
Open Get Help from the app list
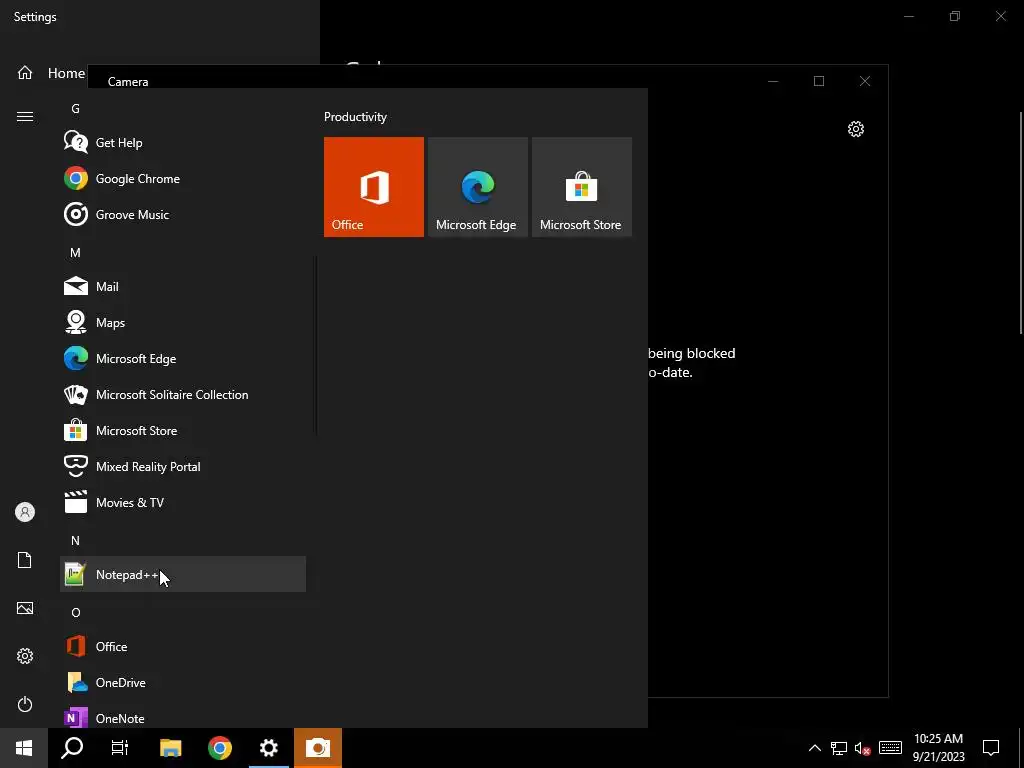[x=183, y=142]
